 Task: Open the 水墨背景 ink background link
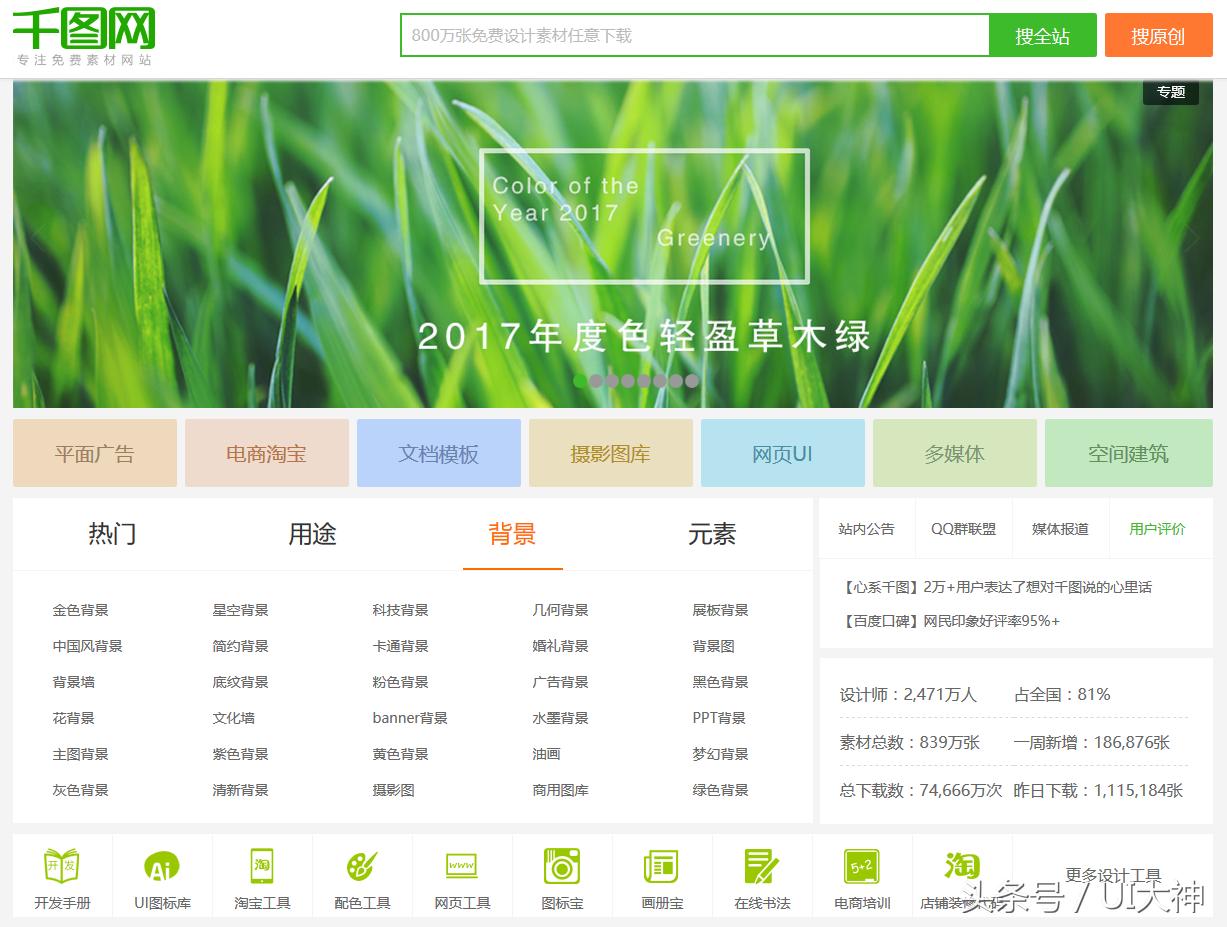[560, 717]
